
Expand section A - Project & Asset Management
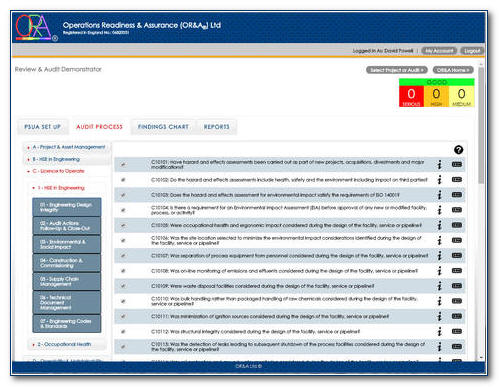67,147
